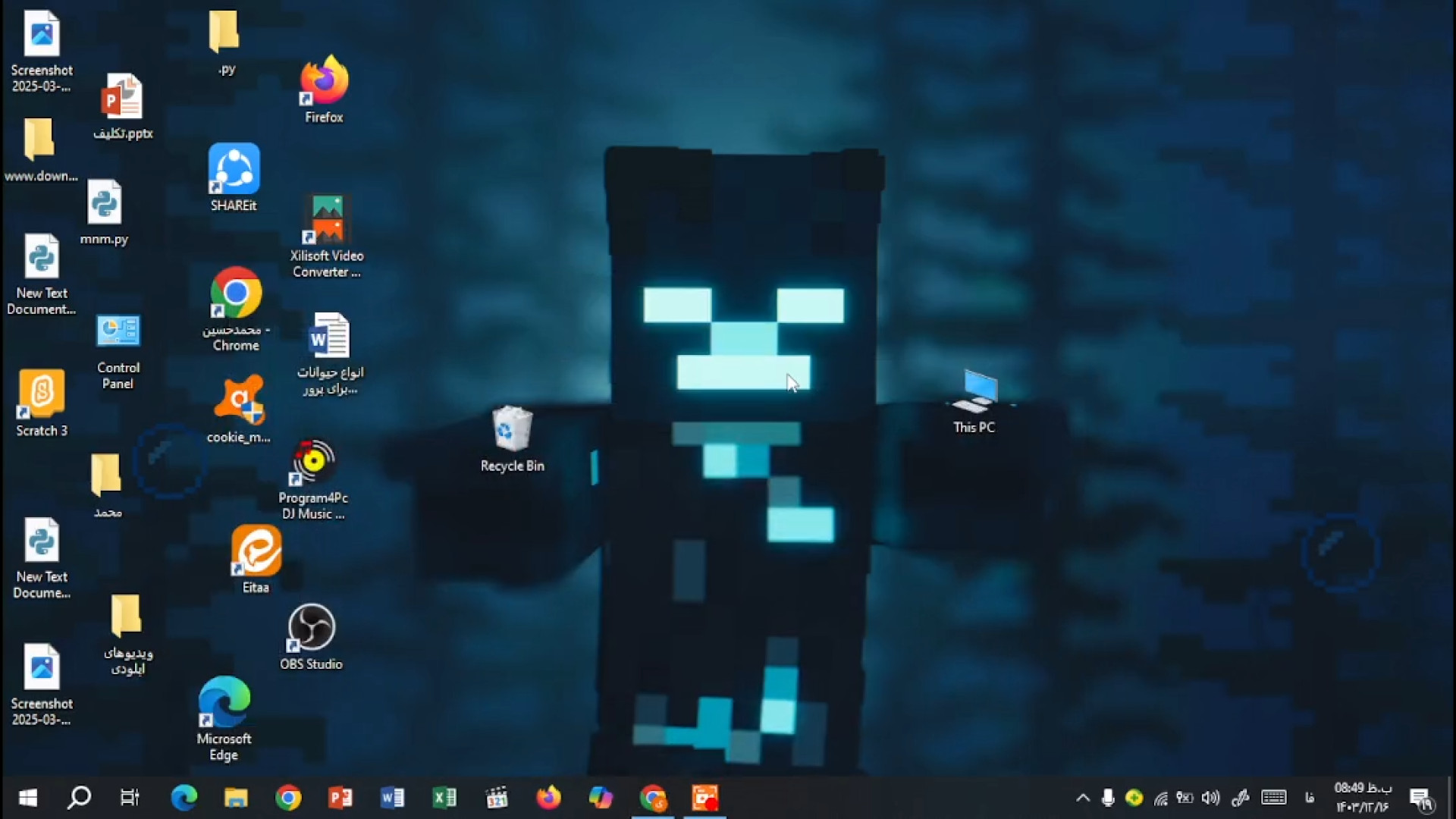
Task: Select the ویدیوهای ایلودی folder
Action: (127, 635)
